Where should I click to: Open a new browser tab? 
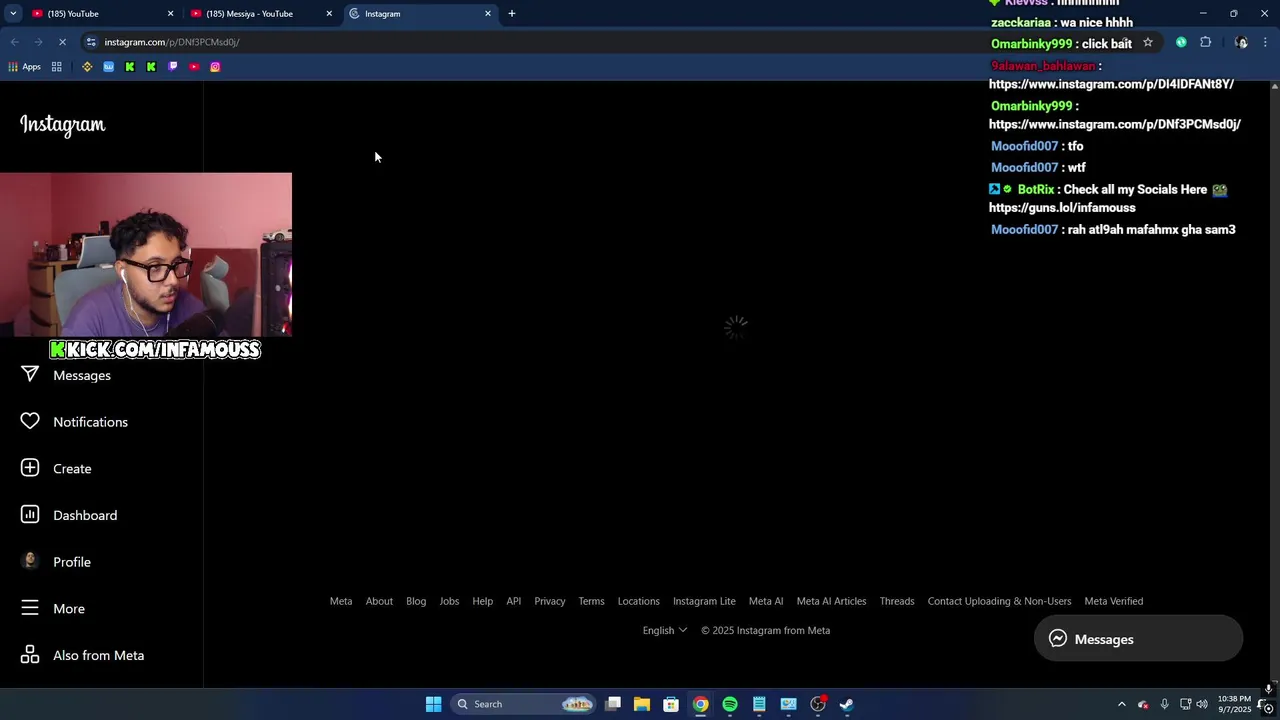[x=512, y=14]
